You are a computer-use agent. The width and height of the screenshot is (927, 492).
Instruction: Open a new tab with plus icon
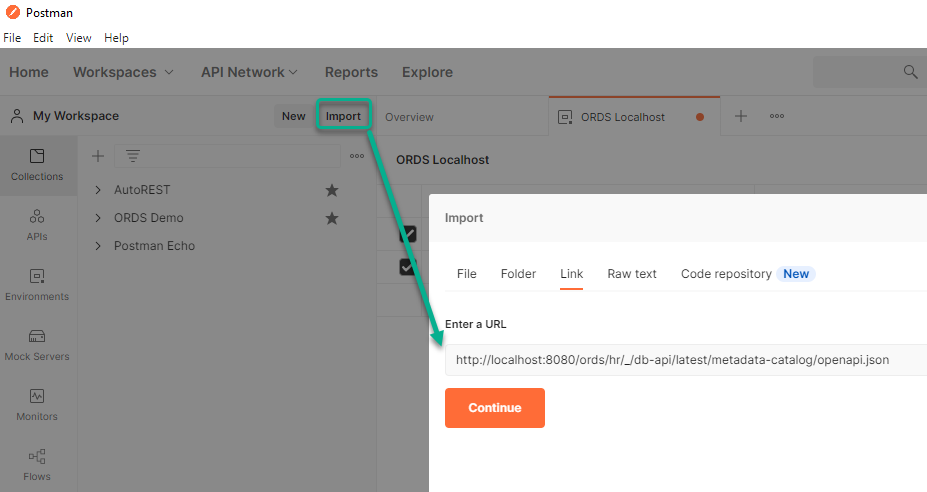click(741, 116)
